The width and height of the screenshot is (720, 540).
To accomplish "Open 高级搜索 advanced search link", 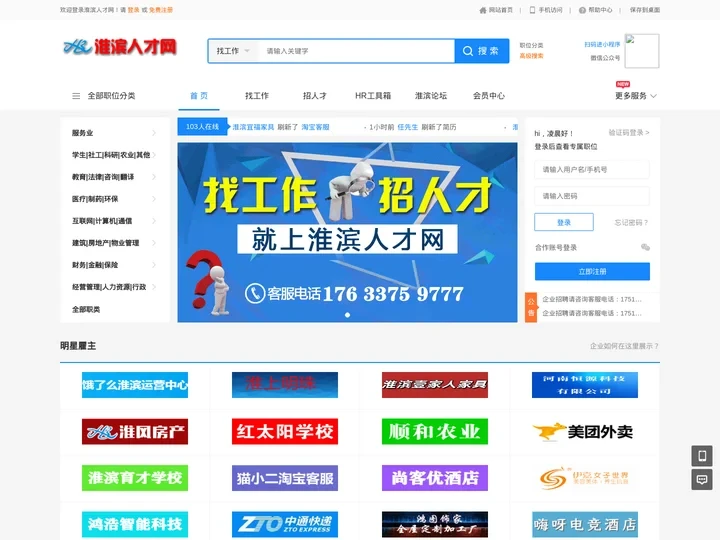I will click(531, 56).
